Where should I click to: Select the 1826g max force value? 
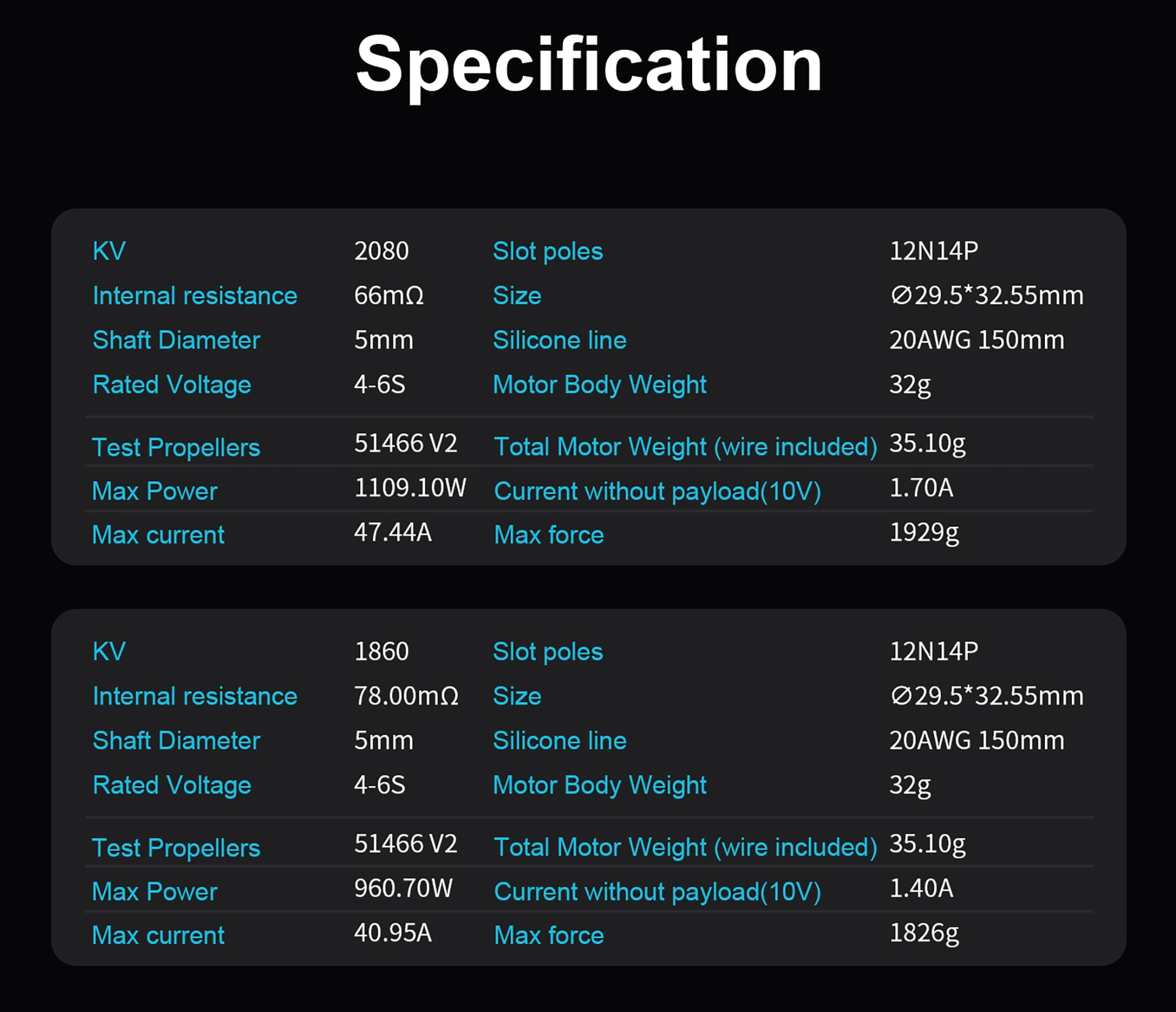tap(924, 934)
